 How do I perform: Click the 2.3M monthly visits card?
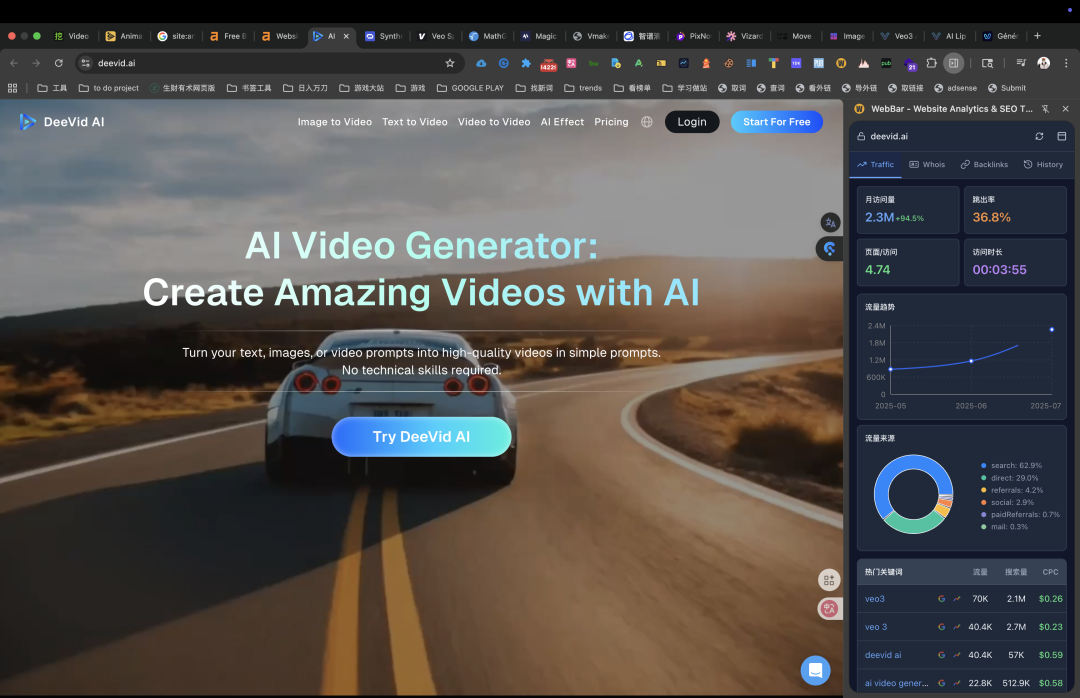pos(908,209)
